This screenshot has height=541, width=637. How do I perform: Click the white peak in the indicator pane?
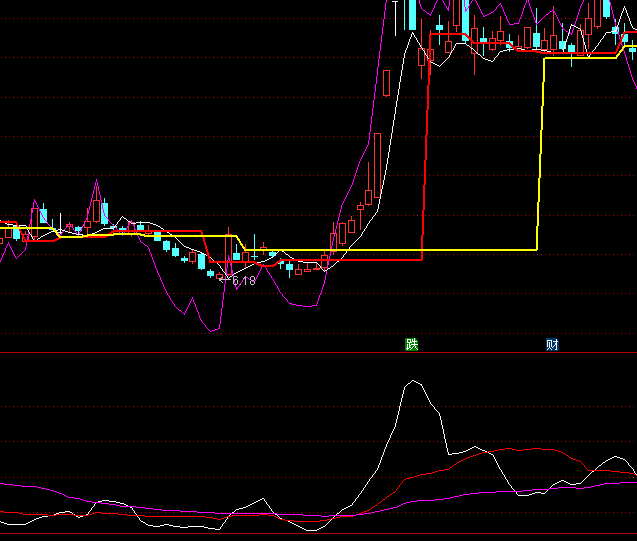412,381
